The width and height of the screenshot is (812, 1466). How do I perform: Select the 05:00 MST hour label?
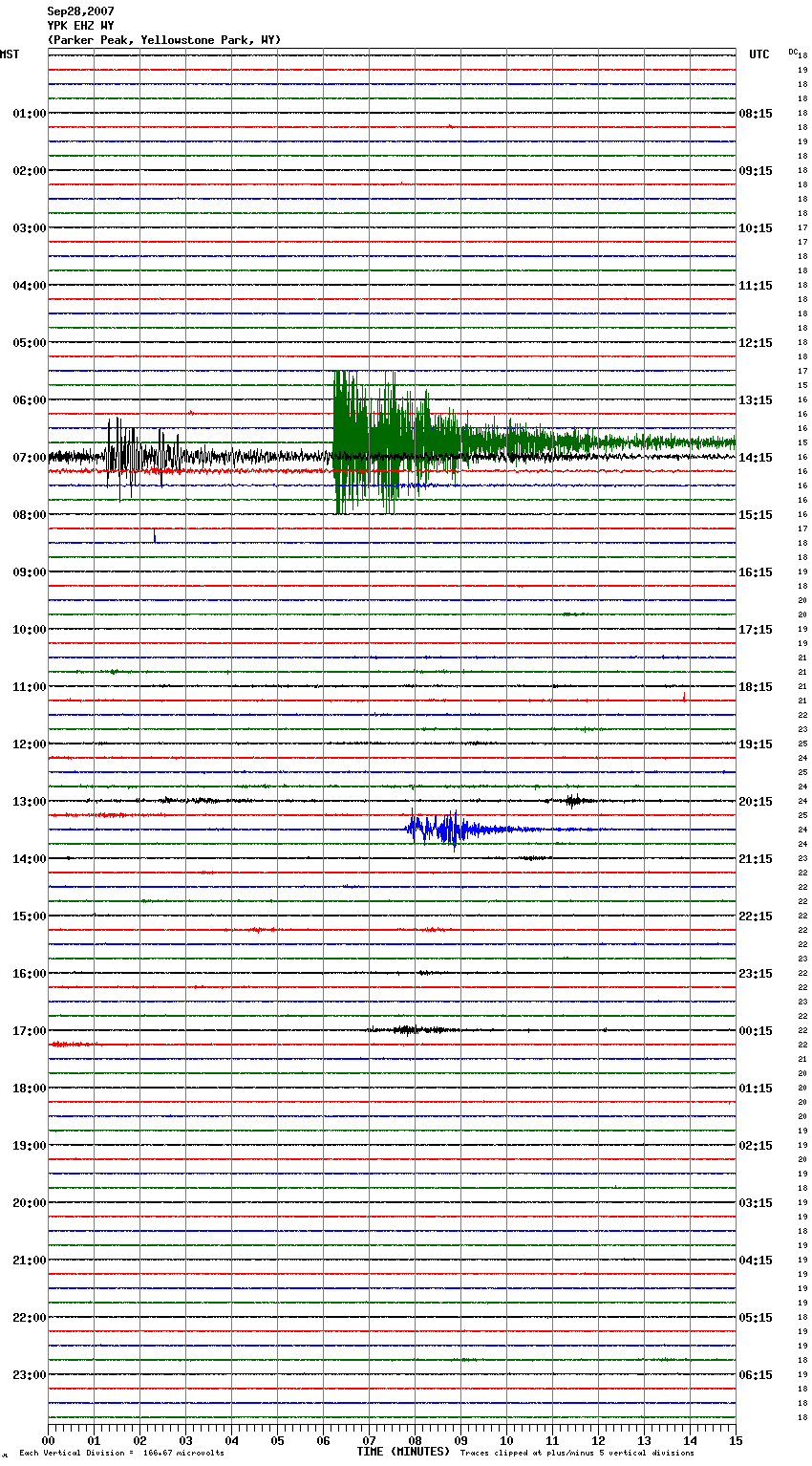pos(30,343)
